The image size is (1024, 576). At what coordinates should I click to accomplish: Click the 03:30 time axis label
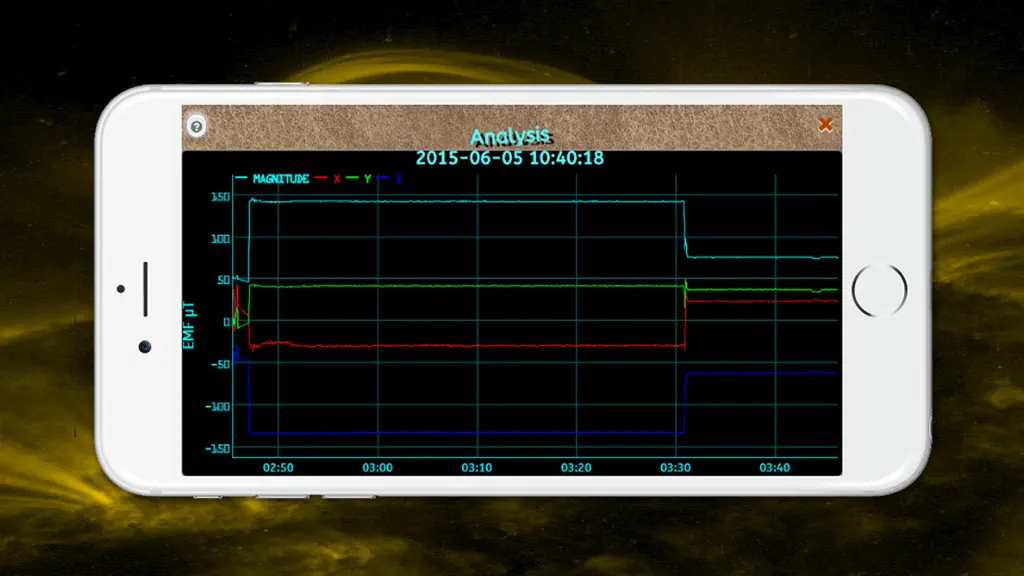[x=675, y=468]
